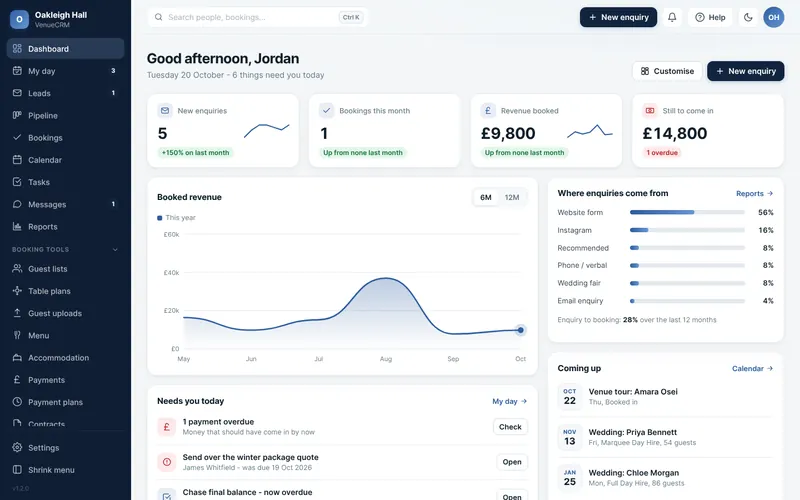
Task: Click the Instagram progress bar
Action: click(687, 230)
